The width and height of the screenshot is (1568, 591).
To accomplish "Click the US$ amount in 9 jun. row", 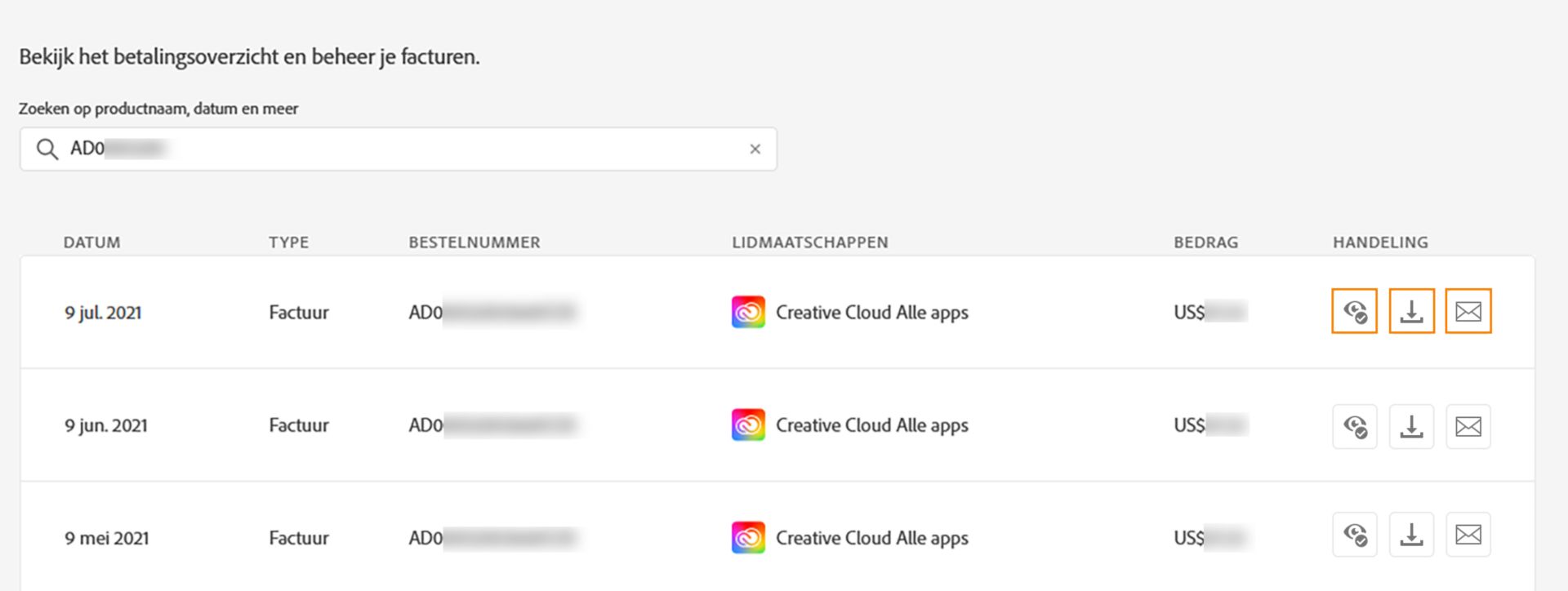I will pos(1210,425).
